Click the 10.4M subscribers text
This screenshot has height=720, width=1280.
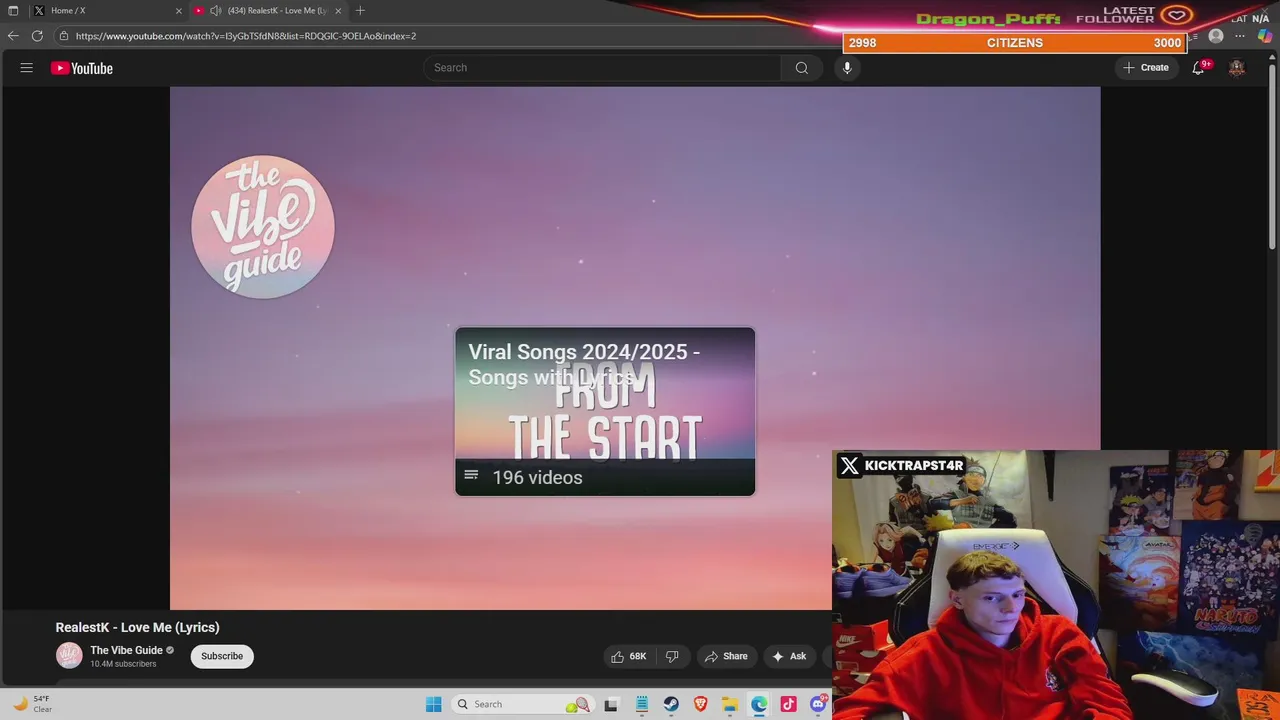(123, 664)
